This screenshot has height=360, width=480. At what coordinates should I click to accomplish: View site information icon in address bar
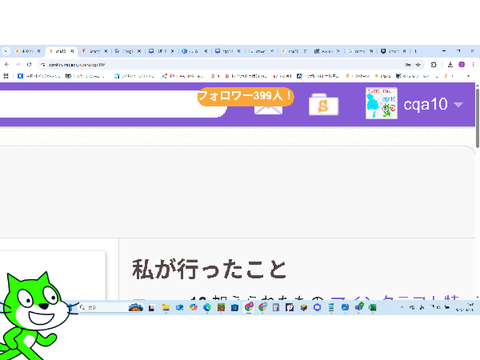[x=43, y=65]
